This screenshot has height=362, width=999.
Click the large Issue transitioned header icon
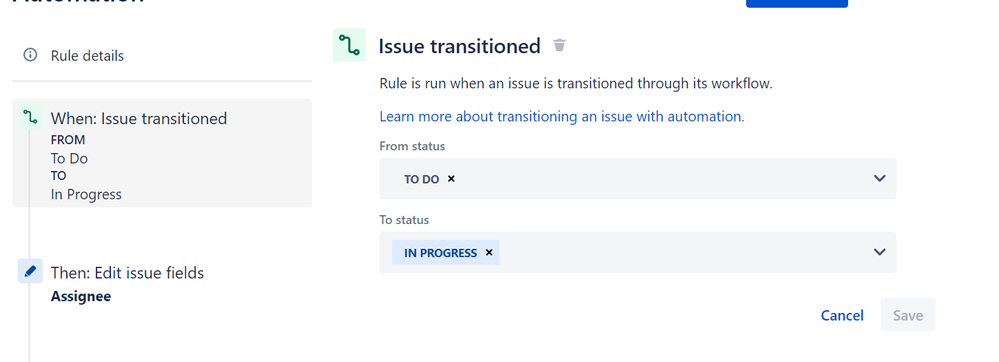point(349,45)
